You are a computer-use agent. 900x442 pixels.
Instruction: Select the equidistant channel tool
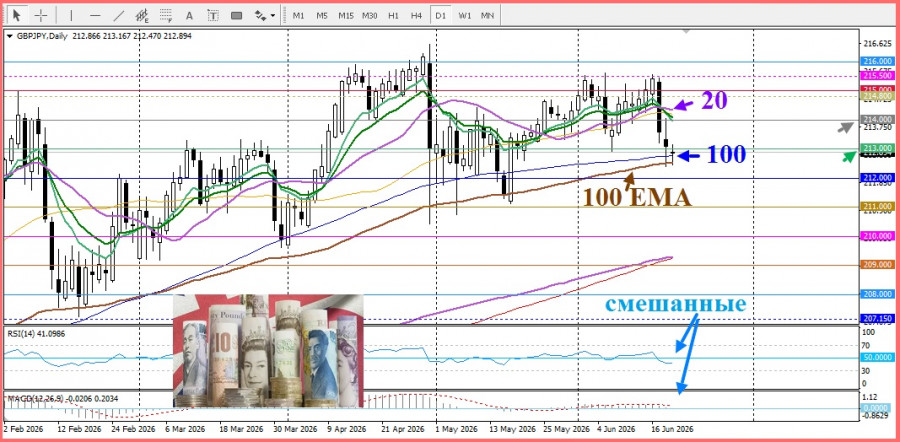[x=142, y=15]
